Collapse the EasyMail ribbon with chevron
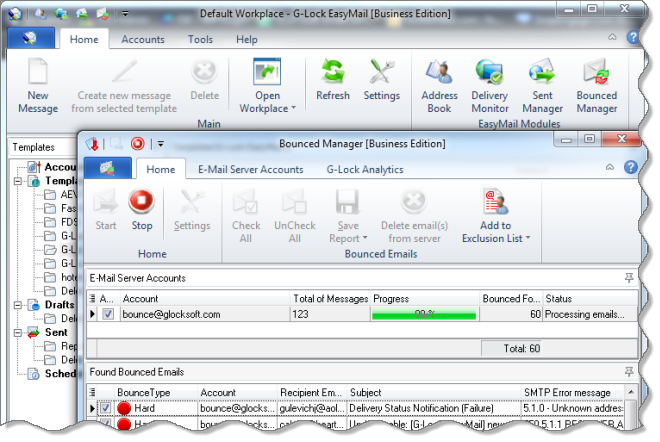660x442 pixels. coord(612,37)
